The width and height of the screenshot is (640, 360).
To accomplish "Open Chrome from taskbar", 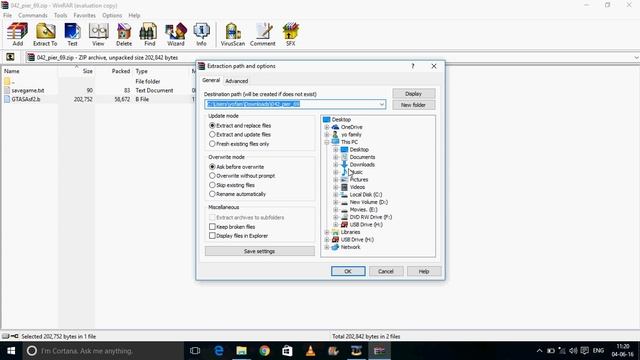I will [264, 351].
